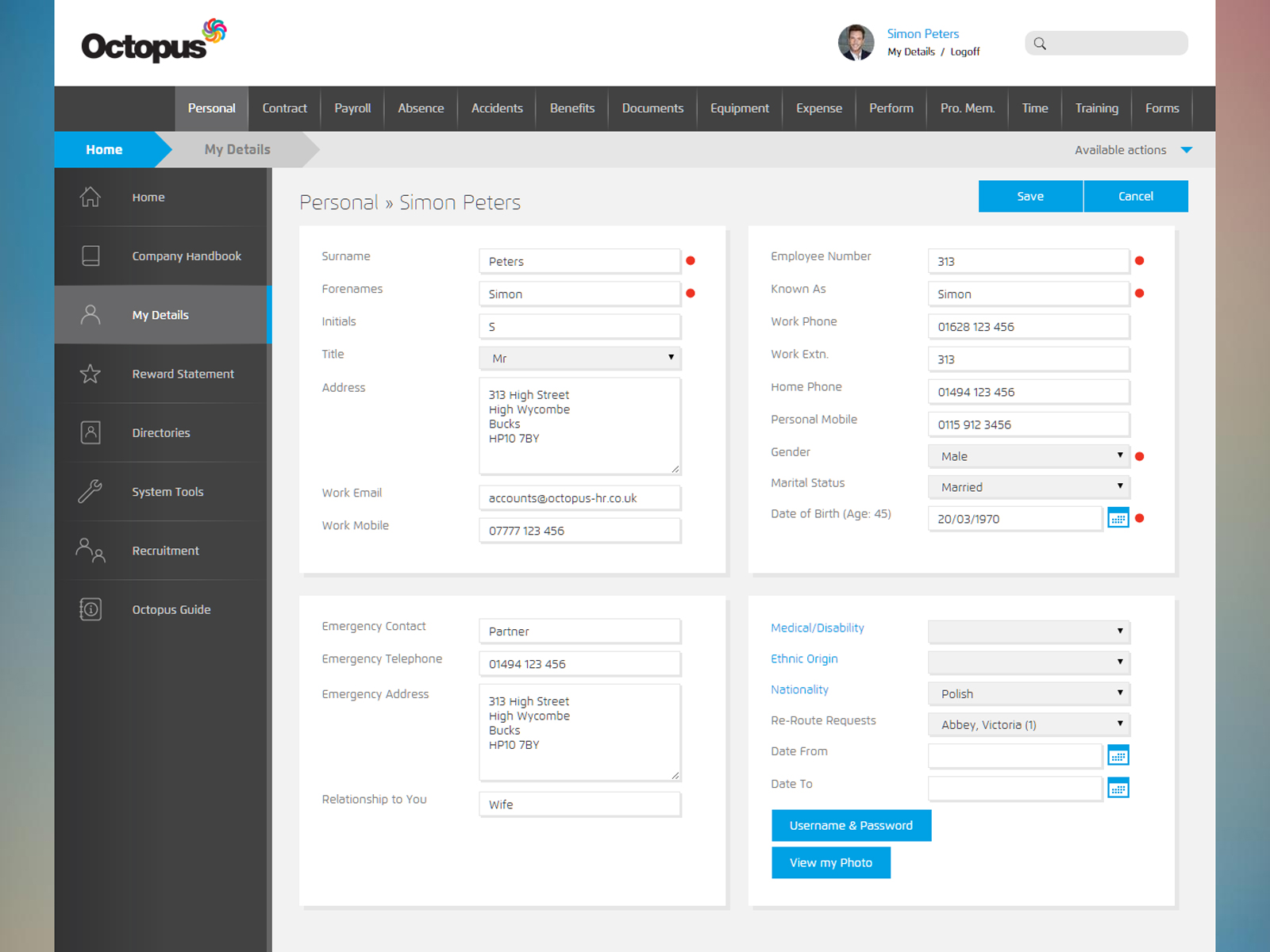Open the Ethnic Origin dropdown
The image size is (1270, 952).
[1029, 662]
